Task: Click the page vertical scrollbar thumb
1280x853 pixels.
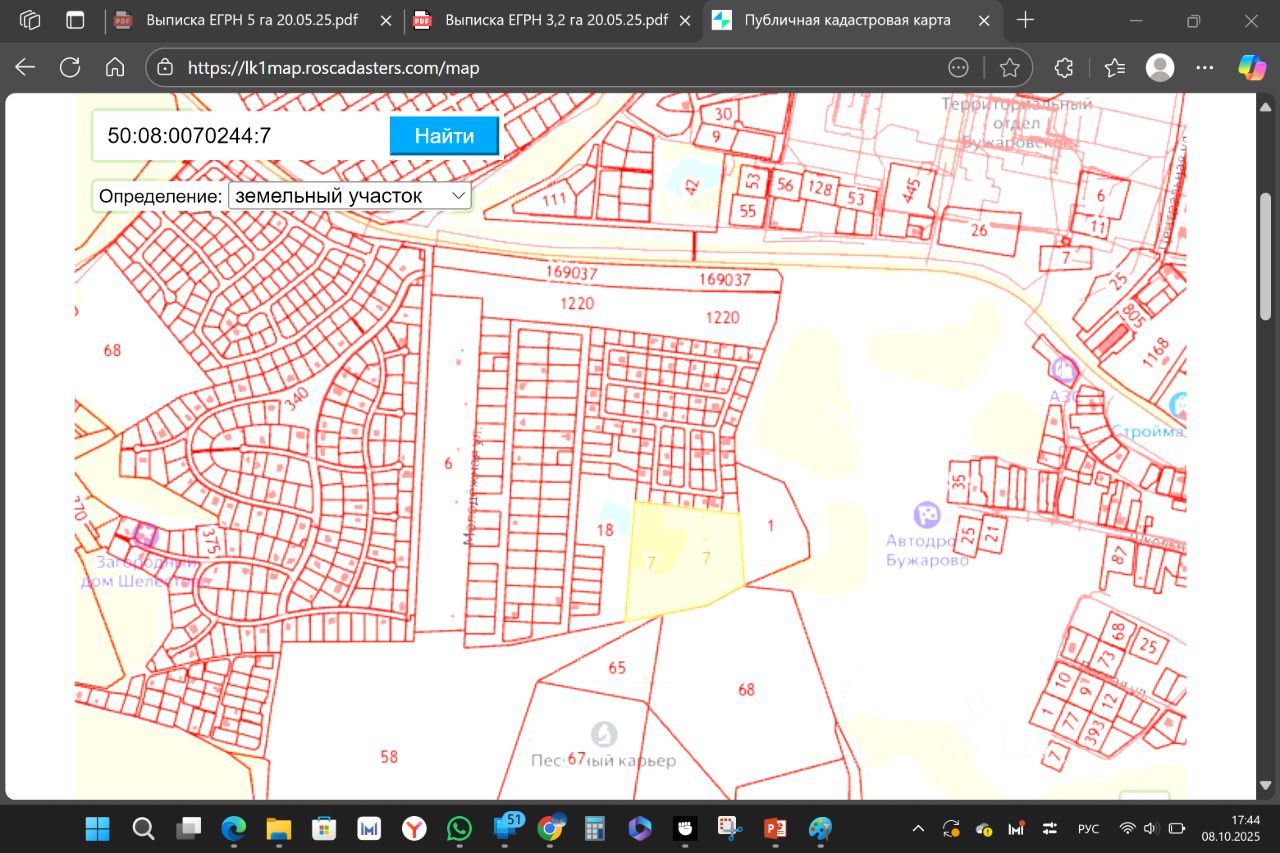Action: point(1266,255)
